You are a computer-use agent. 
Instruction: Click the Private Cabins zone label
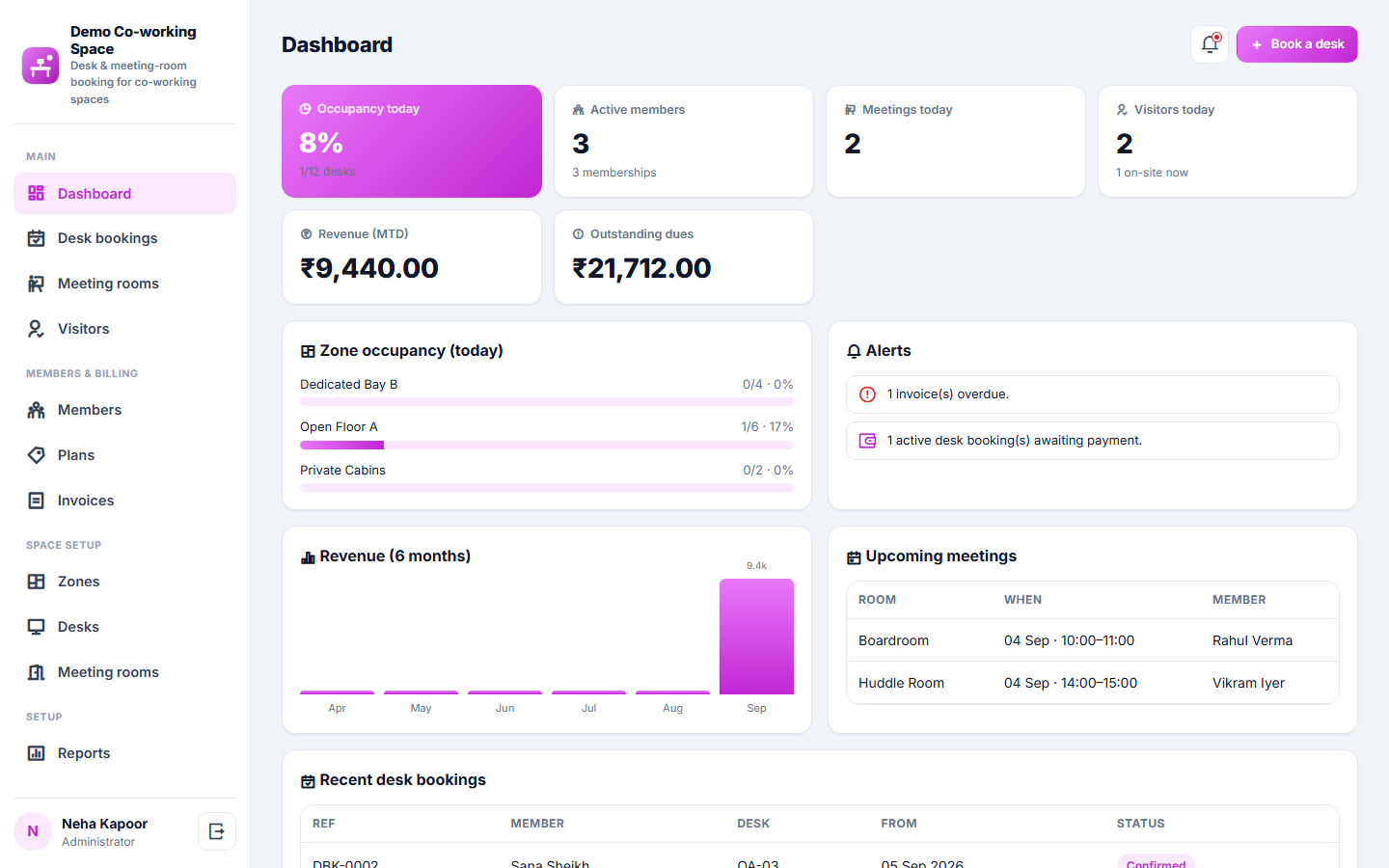(342, 471)
